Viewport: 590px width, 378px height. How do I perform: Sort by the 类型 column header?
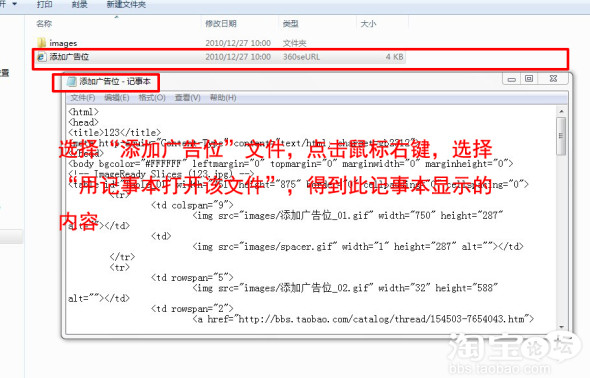(x=290, y=24)
